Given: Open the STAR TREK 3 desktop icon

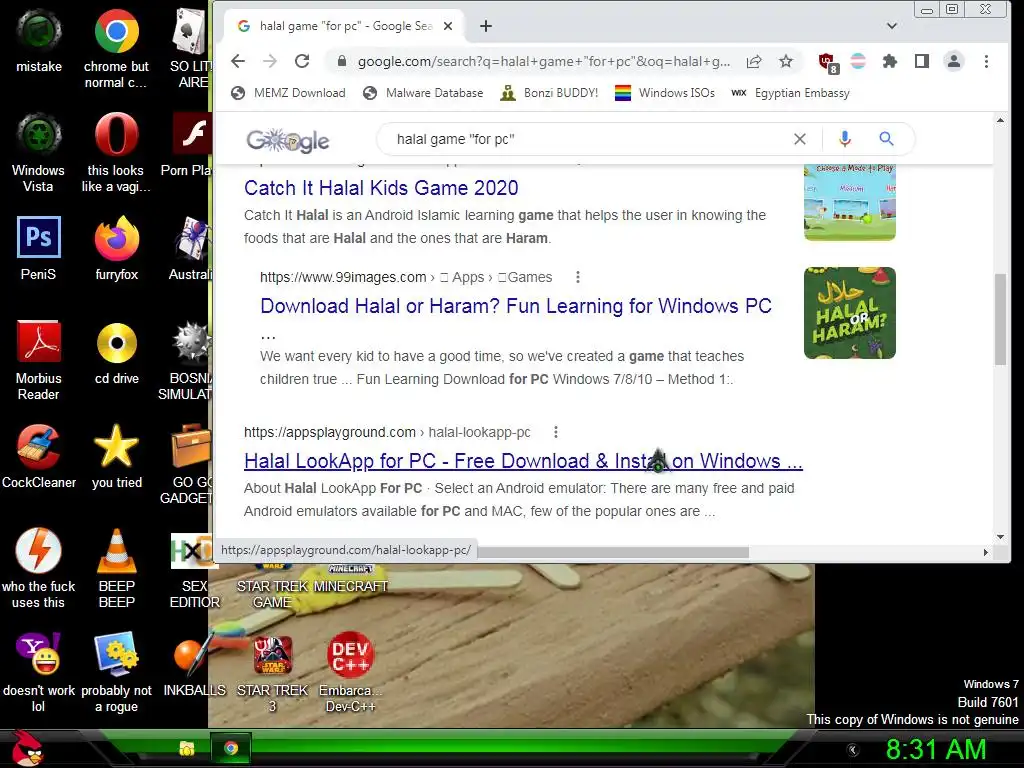Looking at the screenshot, I should coord(272,673).
